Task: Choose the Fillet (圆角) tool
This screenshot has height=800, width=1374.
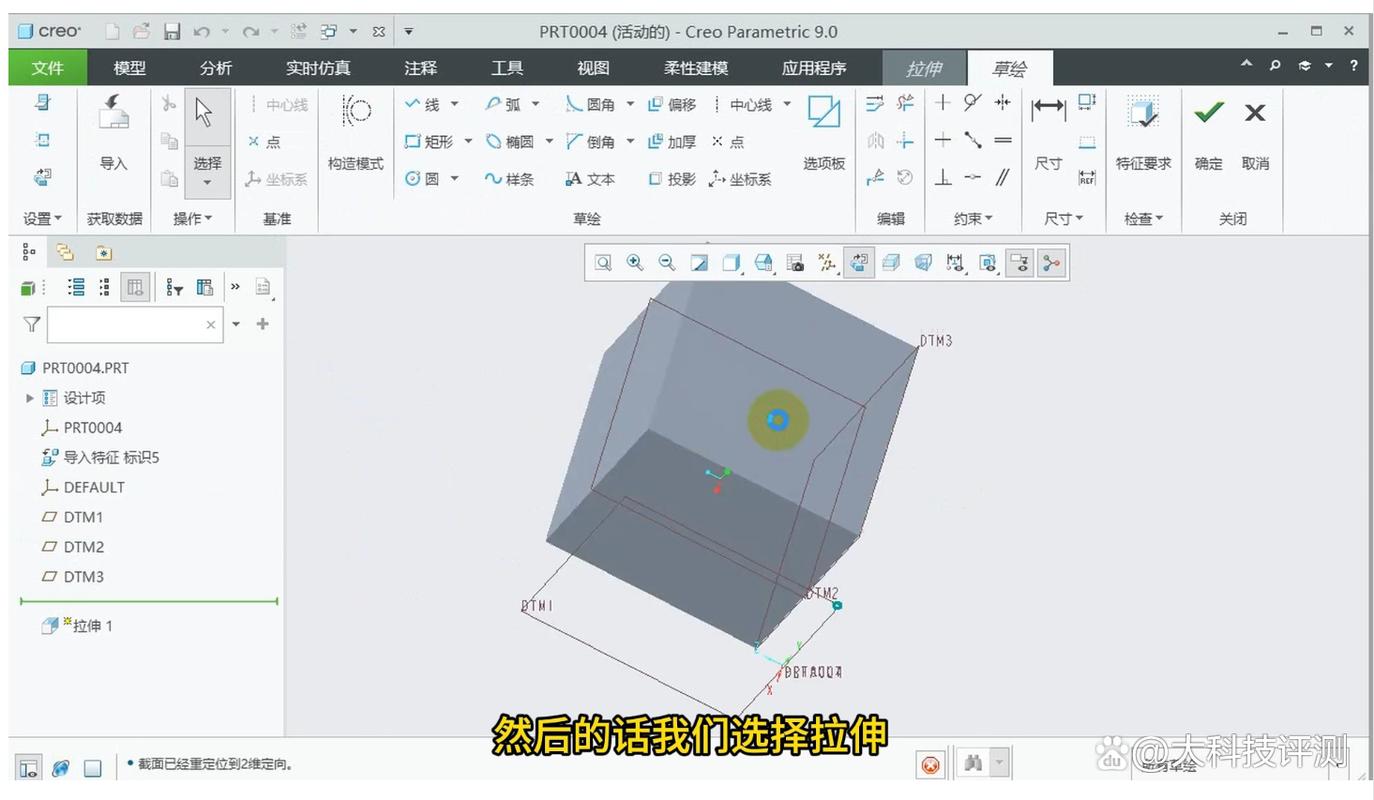Action: pos(590,104)
